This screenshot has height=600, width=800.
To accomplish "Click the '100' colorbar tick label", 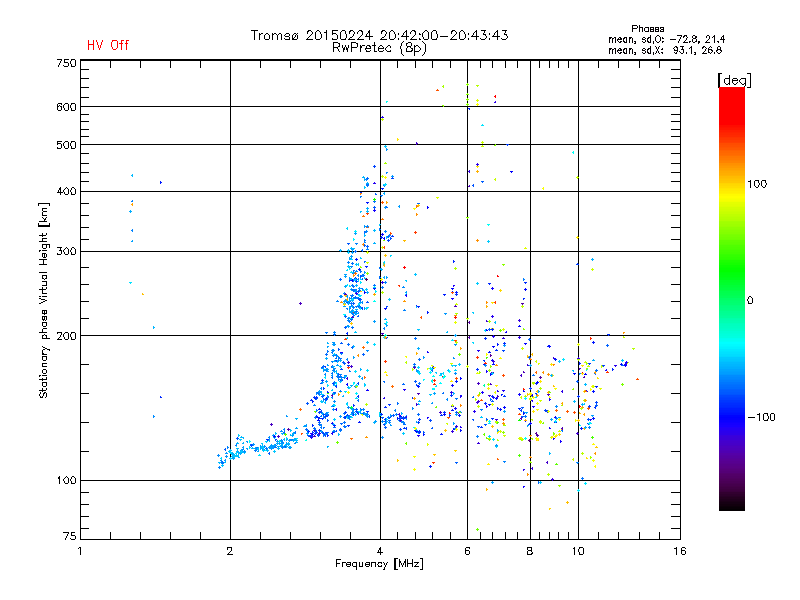I will 757,184.
